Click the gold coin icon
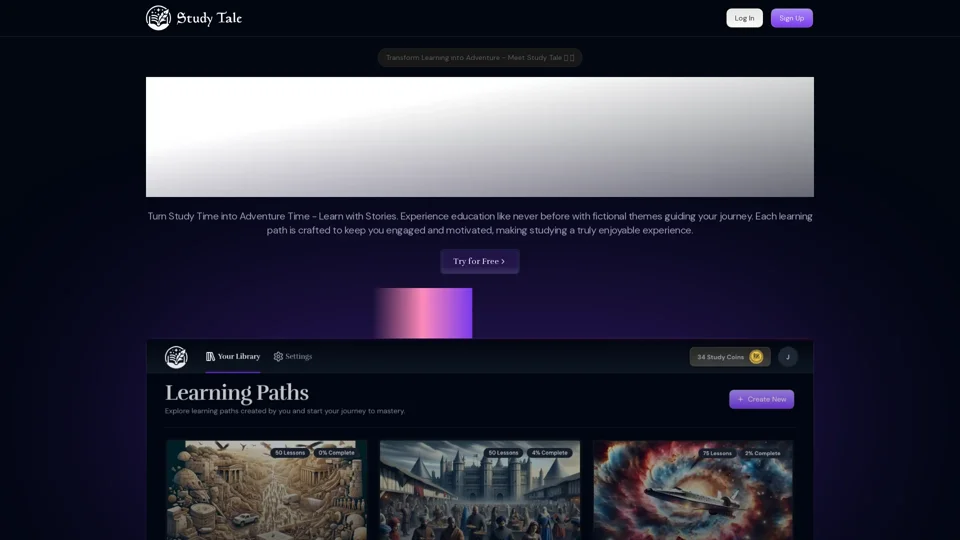The height and width of the screenshot is (540, 960). click(756, 357)
